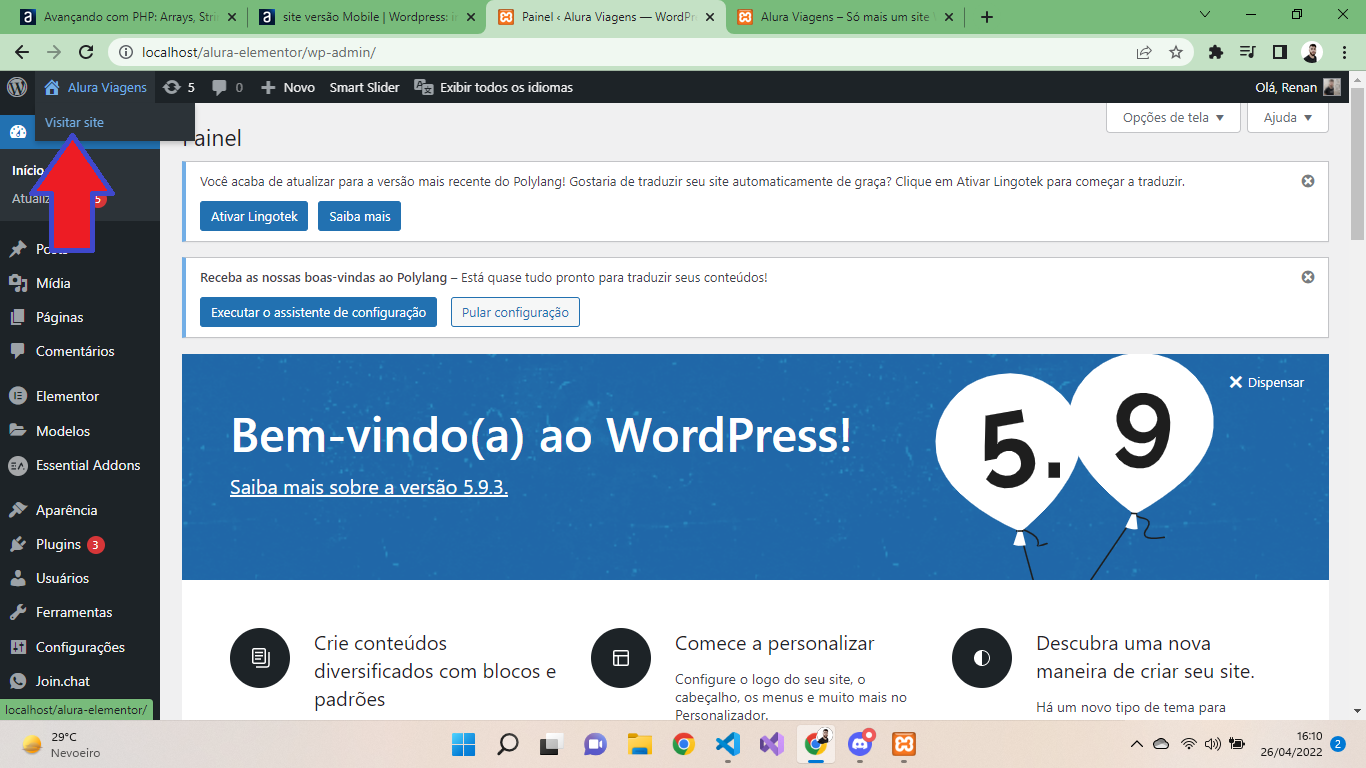The height and width of the screenshot is (768, 1366).
Task: Click the plus Novo icon in admin bar
Action: (x=268, y=87)
